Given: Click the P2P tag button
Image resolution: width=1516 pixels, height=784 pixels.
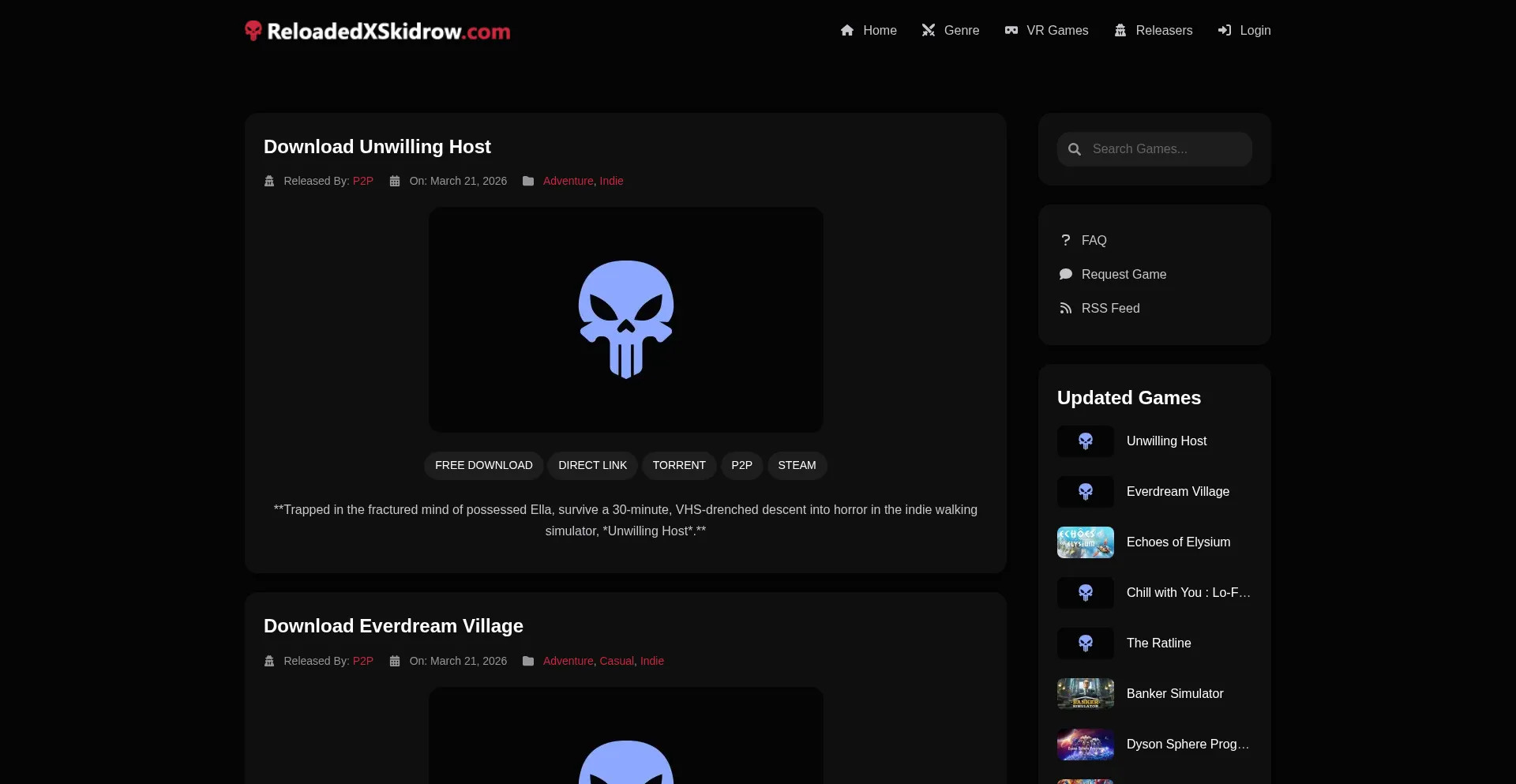Looking at the screenshot, I should (x=741, y=465).
